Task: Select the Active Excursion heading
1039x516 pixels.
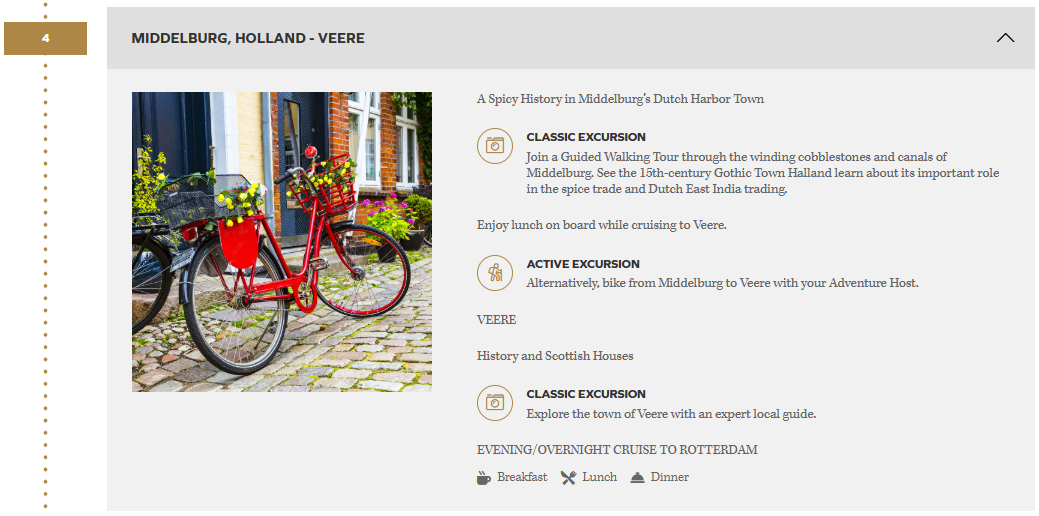Action: click(x=583, y=264)
